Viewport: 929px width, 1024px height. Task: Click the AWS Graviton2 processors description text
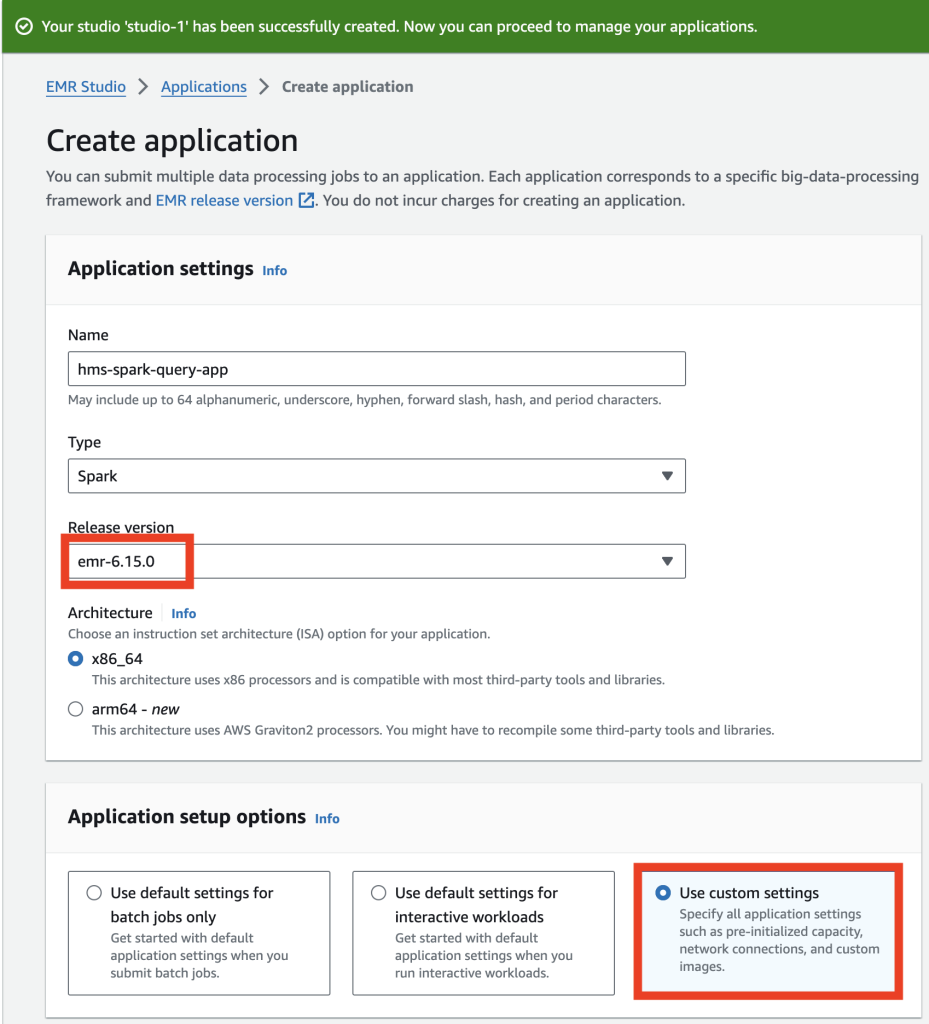pyautogui.click(x=433, y=730)
